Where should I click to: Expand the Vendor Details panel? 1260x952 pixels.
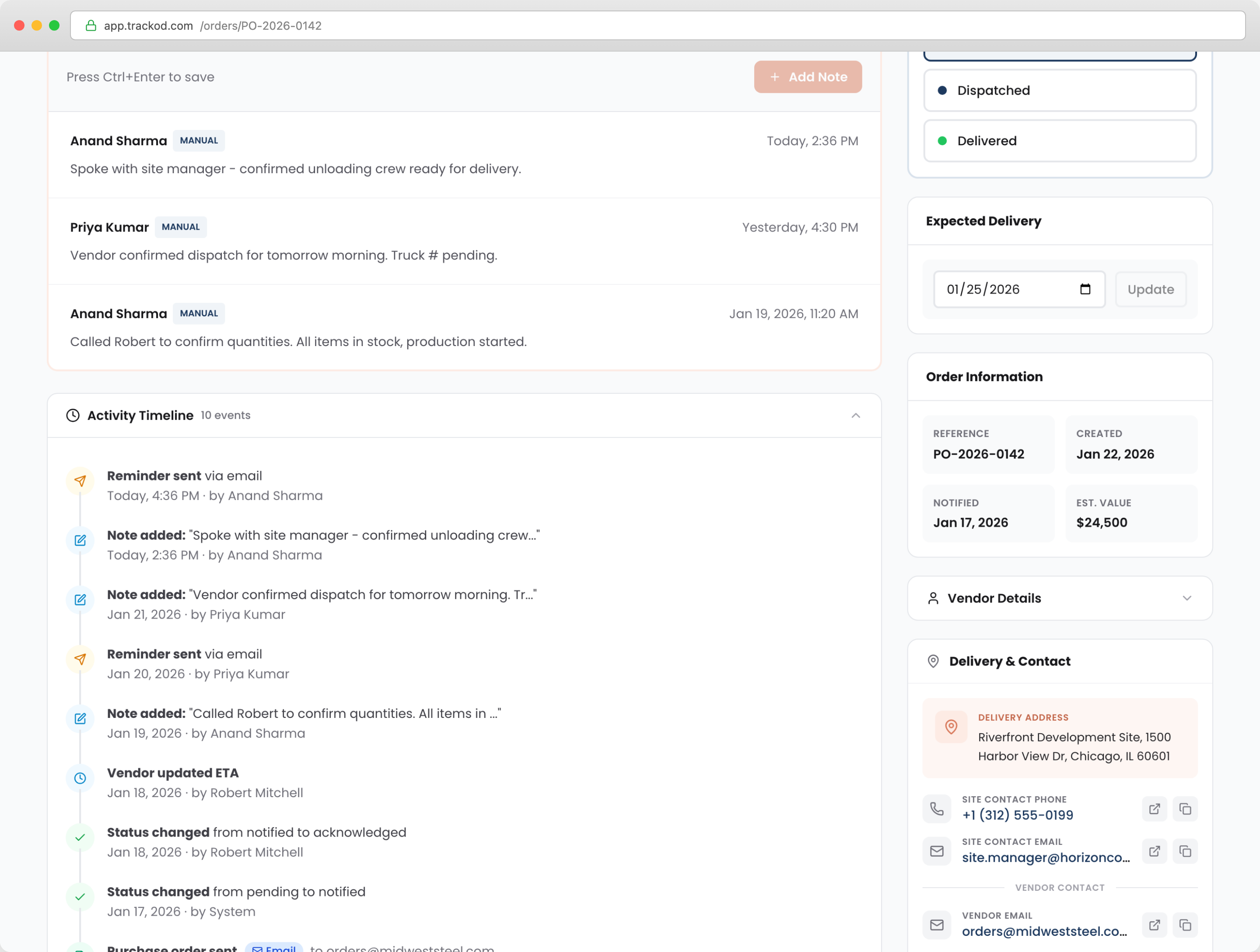(1186, 598)
